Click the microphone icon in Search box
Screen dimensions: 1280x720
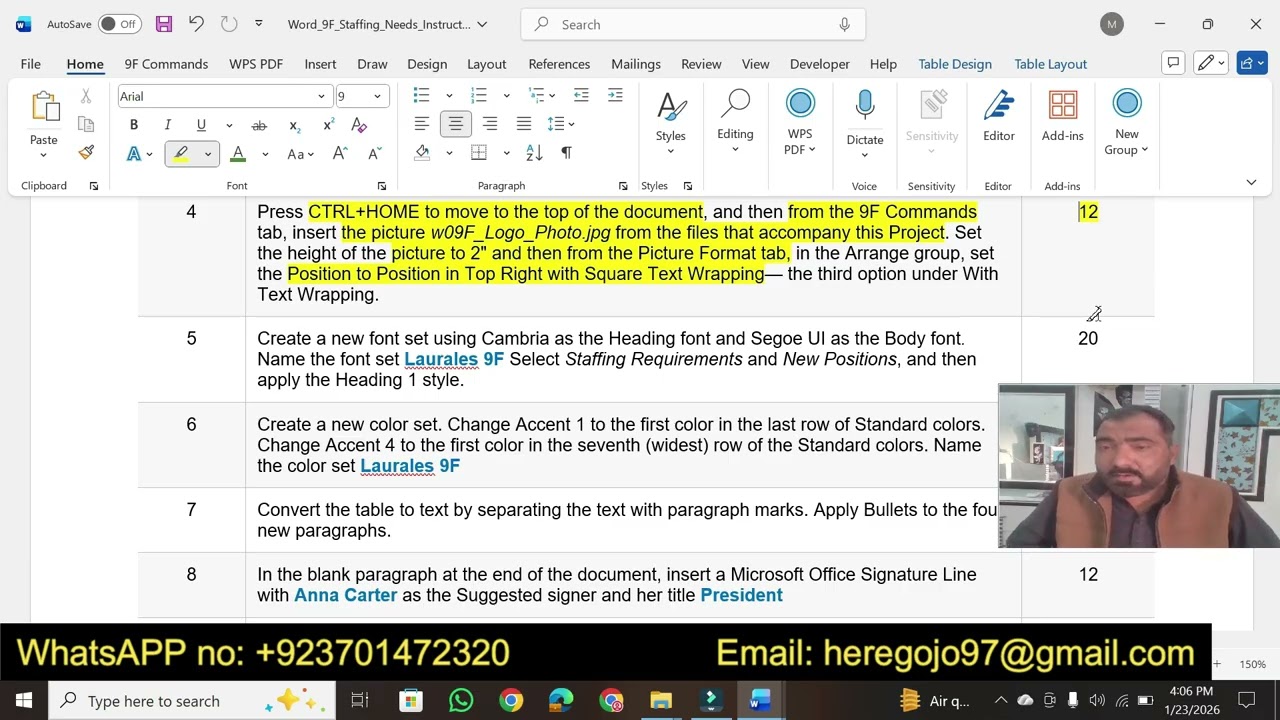pos(845,24)
